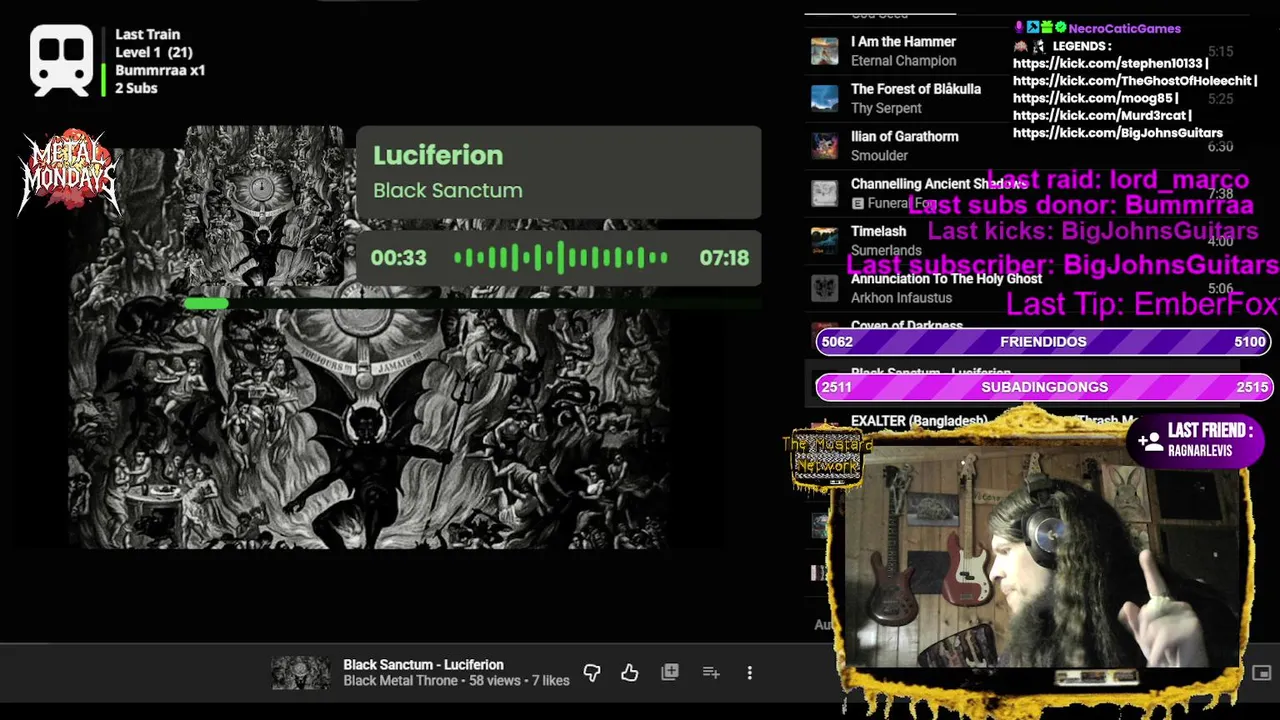
Task: Open the kick.com/stephen10133 link
Action: (1108, 63)
